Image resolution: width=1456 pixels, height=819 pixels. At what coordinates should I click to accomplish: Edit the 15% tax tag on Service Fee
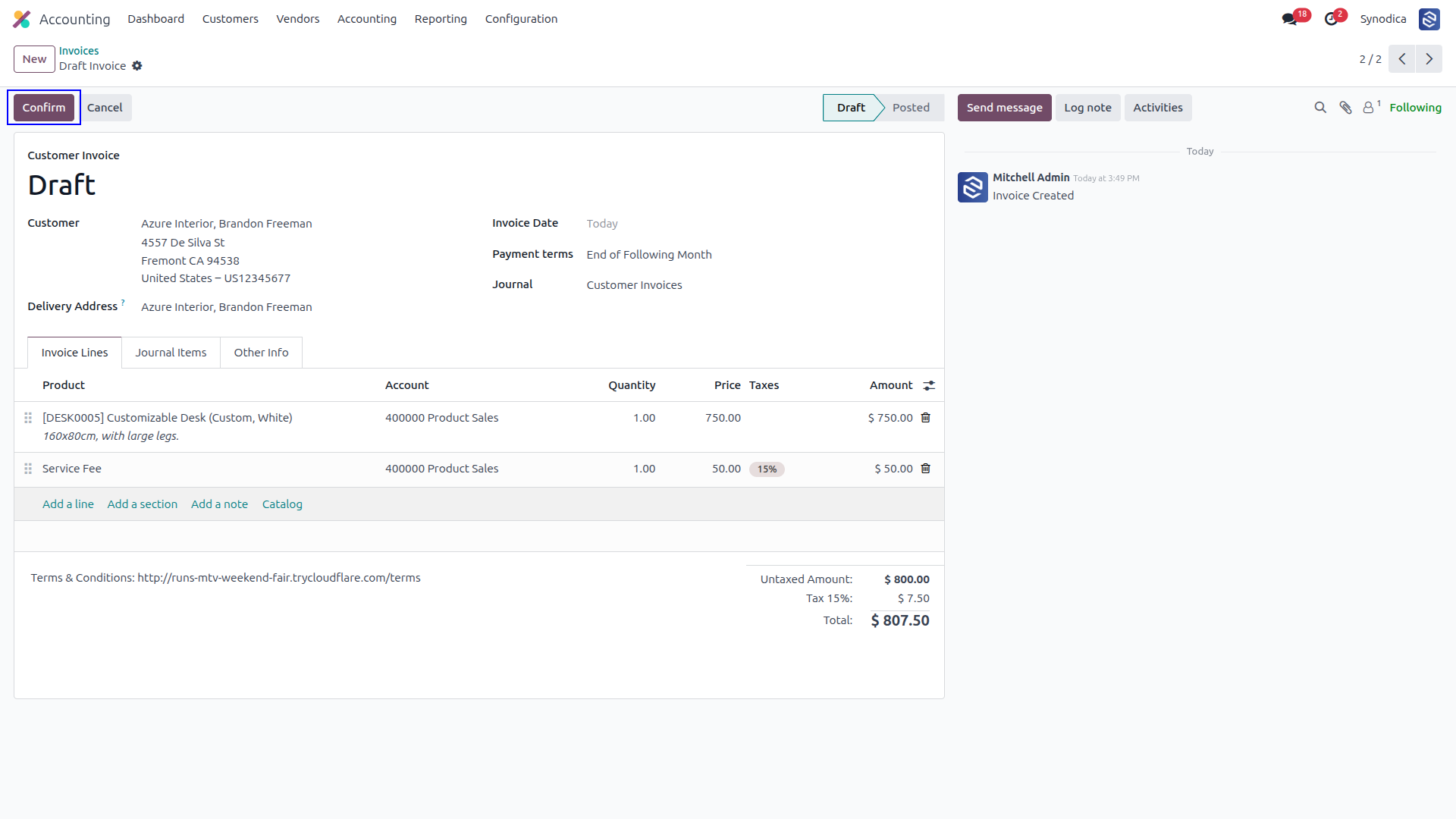click(767, 469)
